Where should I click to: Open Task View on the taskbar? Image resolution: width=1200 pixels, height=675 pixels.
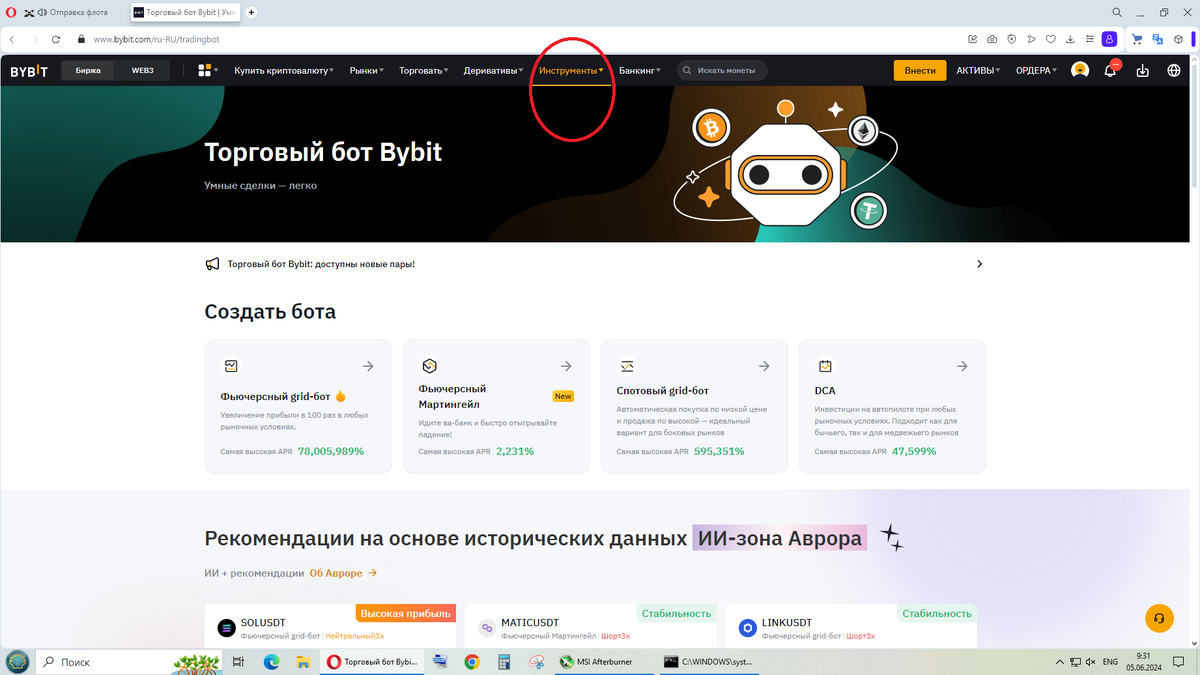[x=238, y=662]
